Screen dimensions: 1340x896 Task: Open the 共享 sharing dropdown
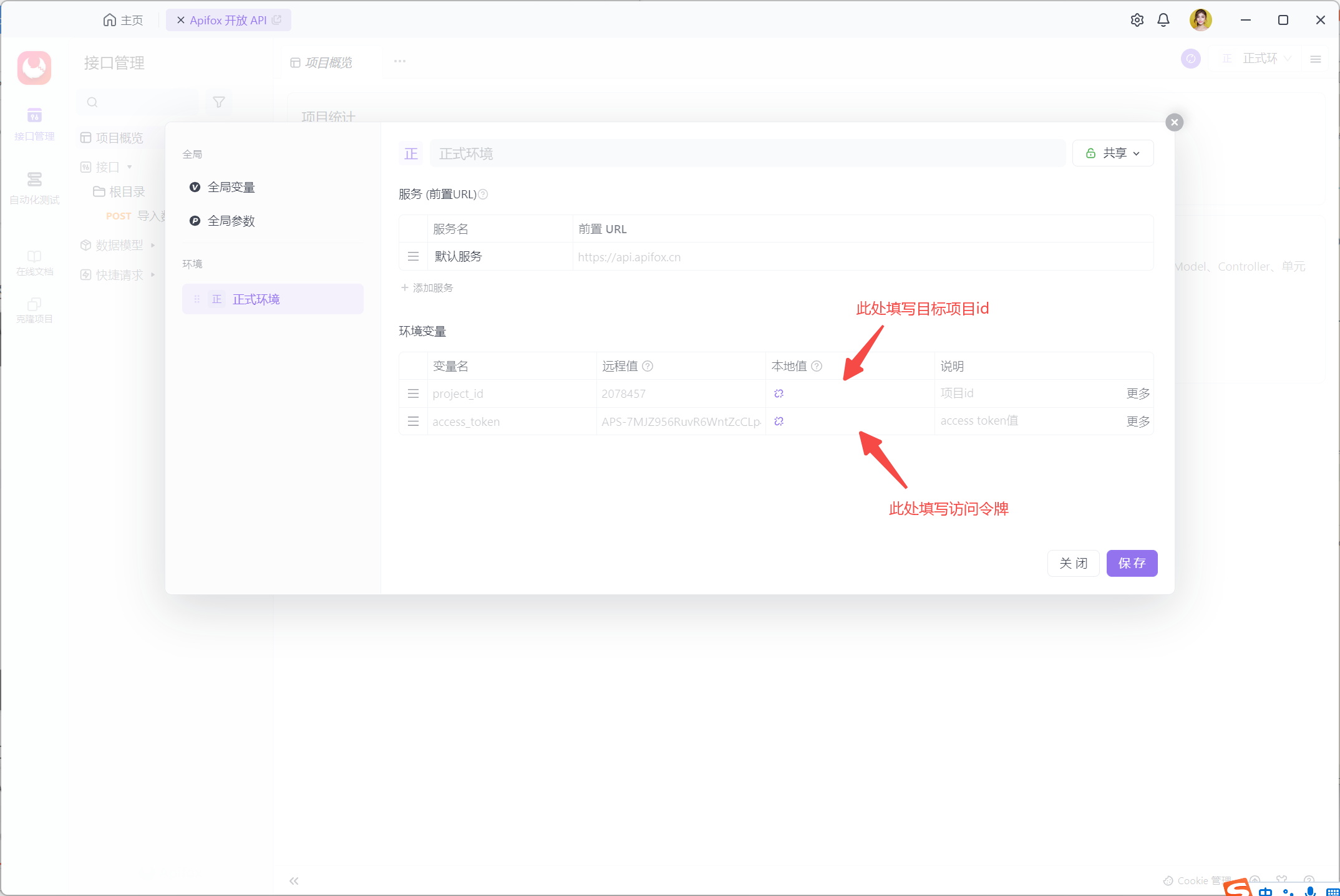point(1113,153)
